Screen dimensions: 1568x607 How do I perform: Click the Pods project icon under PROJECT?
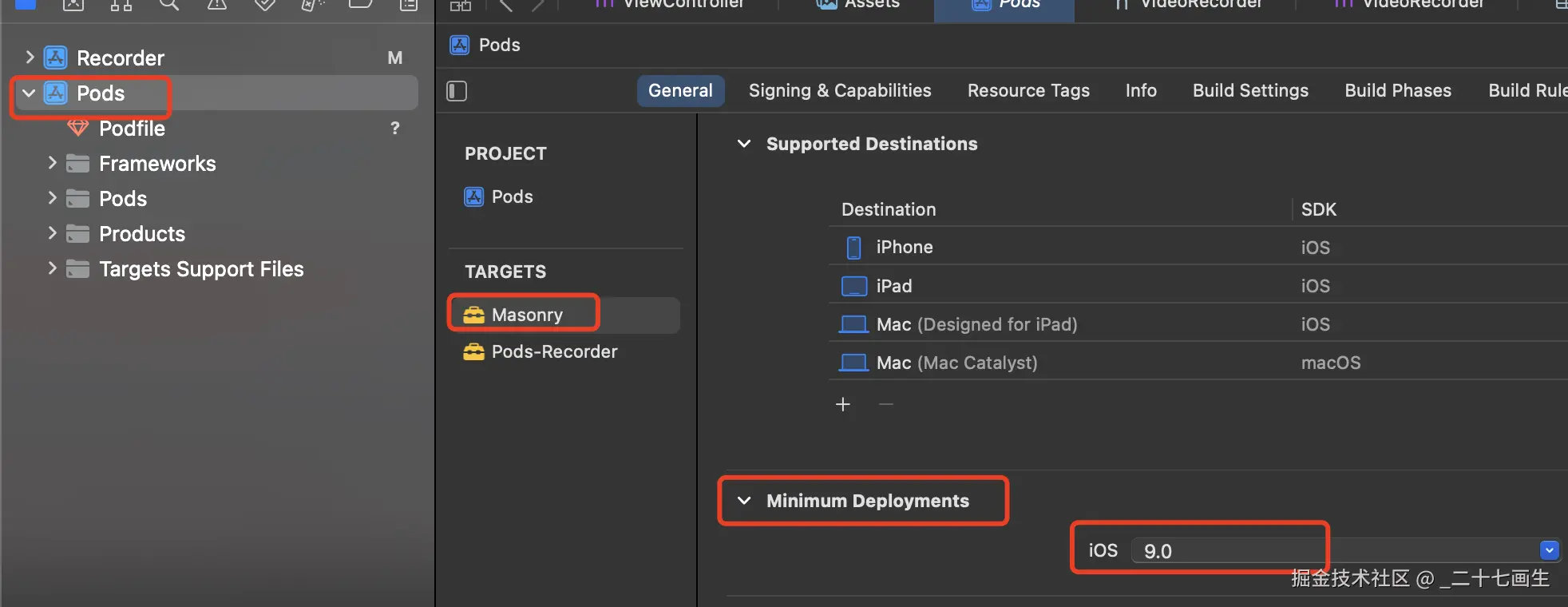(474, 196)
